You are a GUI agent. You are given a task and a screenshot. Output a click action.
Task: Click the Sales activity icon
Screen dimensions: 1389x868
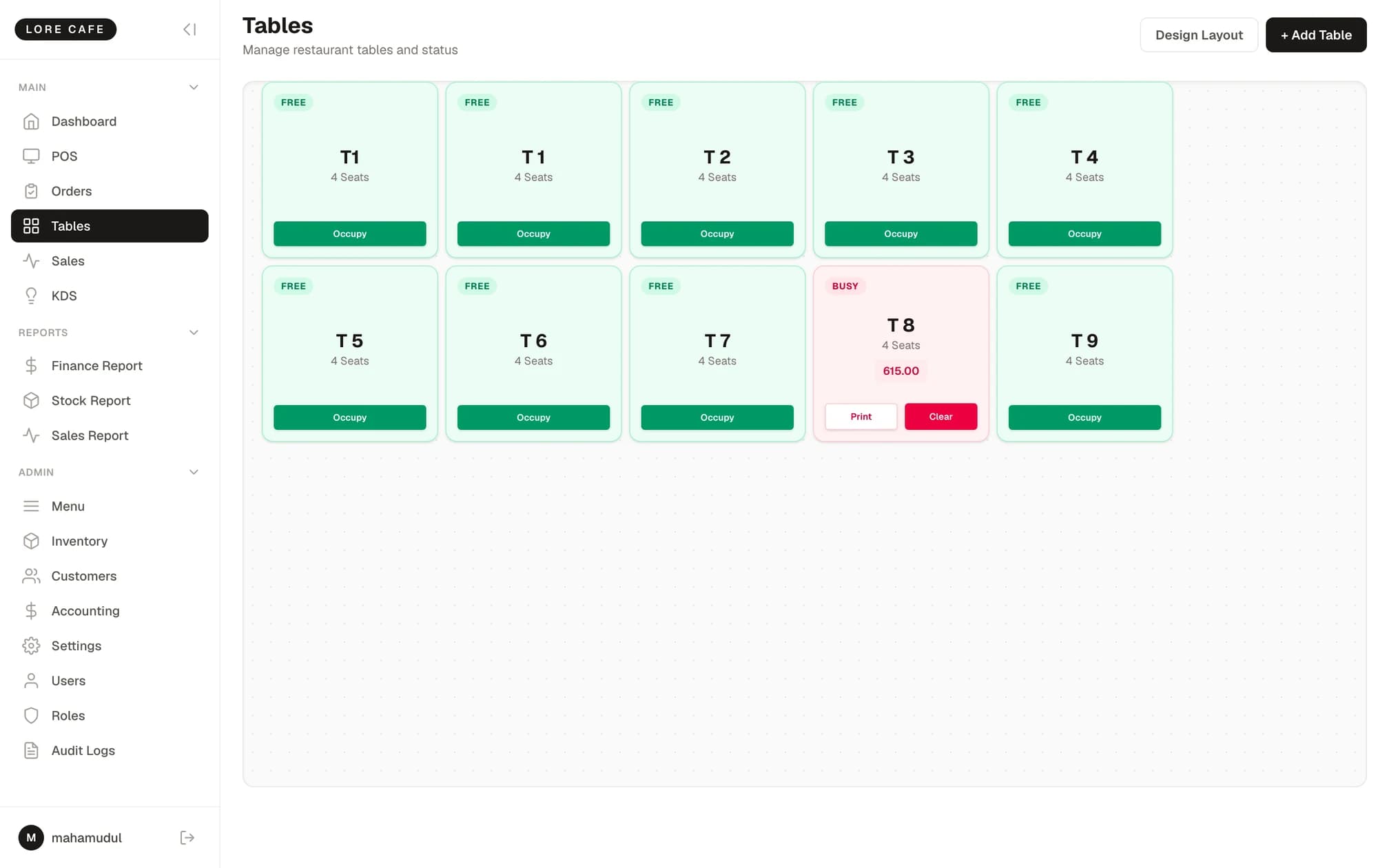[31, 261]
